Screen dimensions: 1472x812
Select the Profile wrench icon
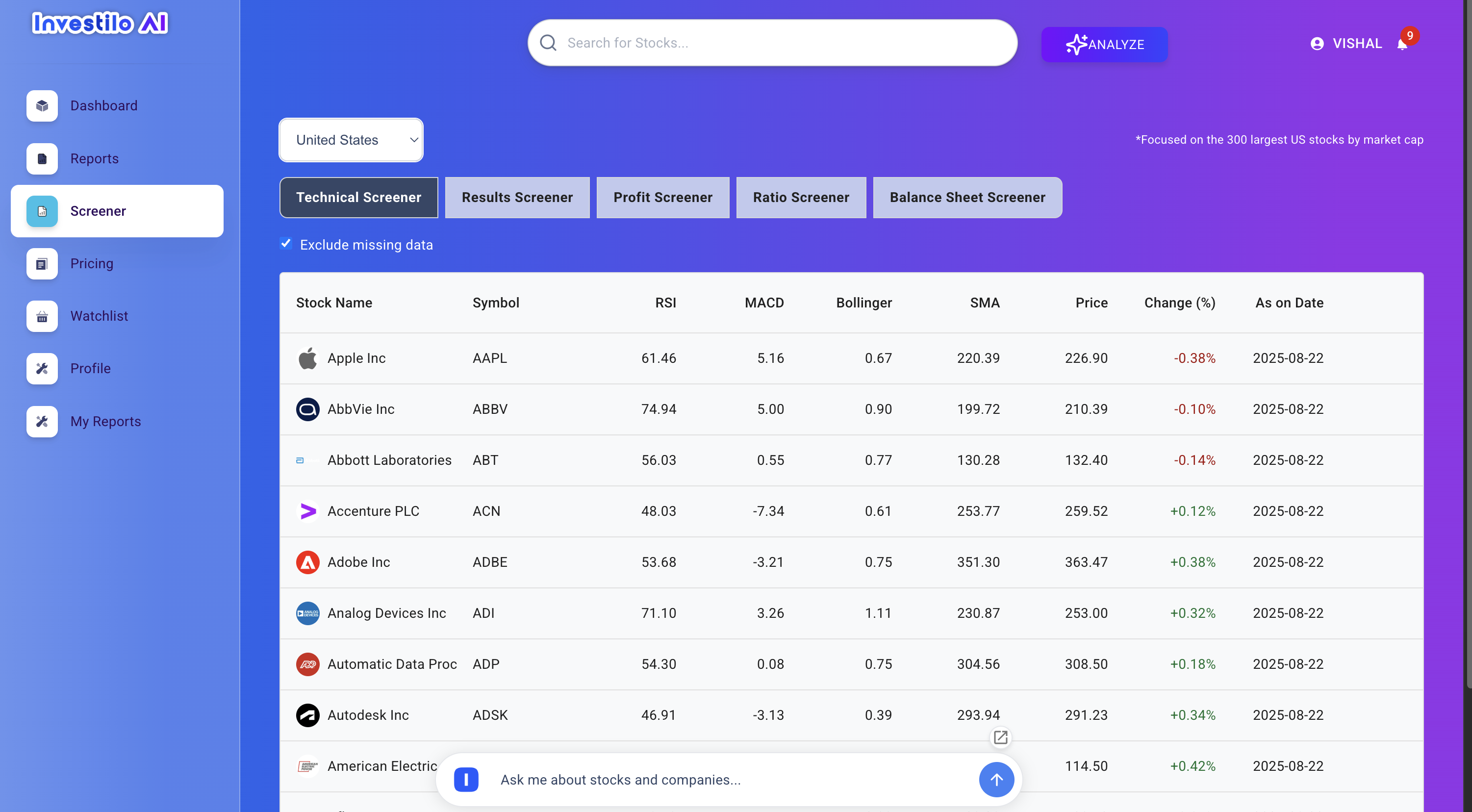[42, 369]
